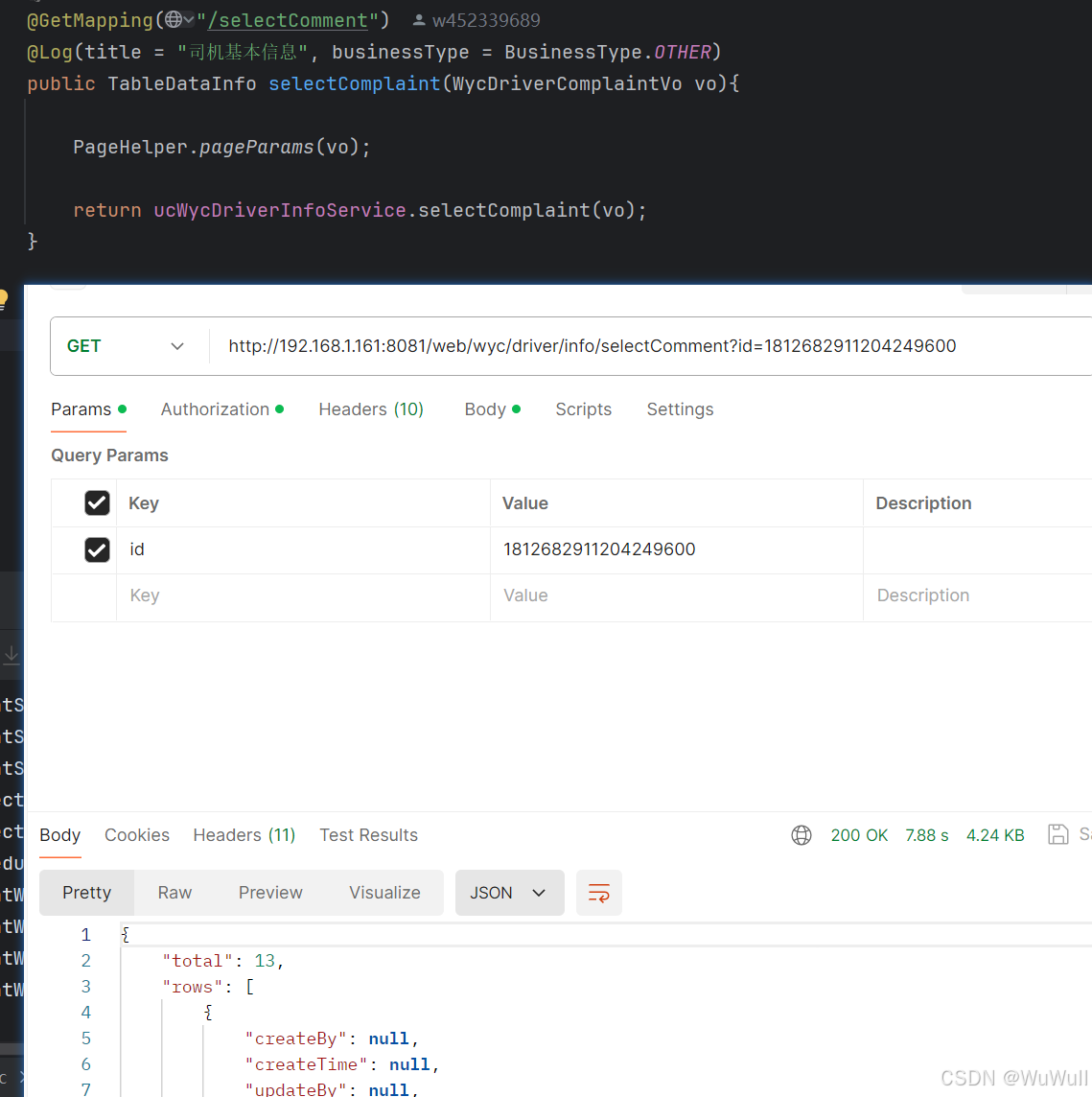
Task: Click the request URL input field
Action: (x=651, y=346)
